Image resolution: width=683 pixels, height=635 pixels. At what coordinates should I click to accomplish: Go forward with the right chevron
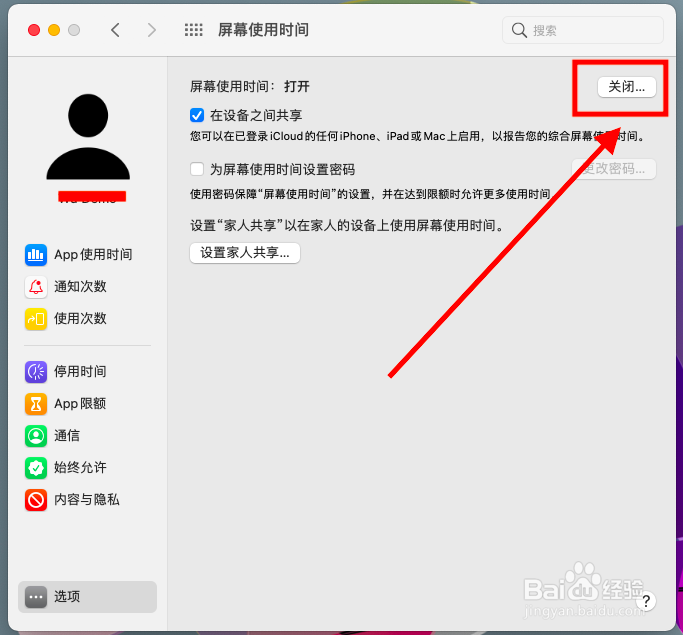tap(151, 30)
